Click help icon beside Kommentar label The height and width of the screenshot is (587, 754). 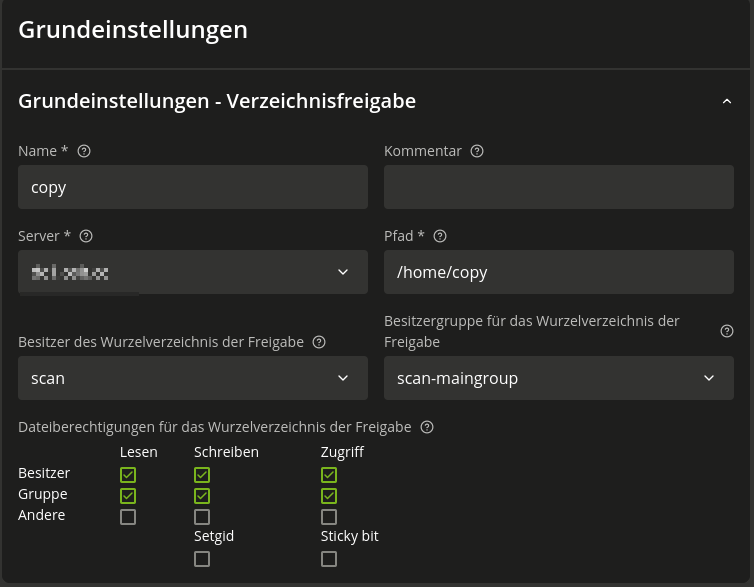477,151
